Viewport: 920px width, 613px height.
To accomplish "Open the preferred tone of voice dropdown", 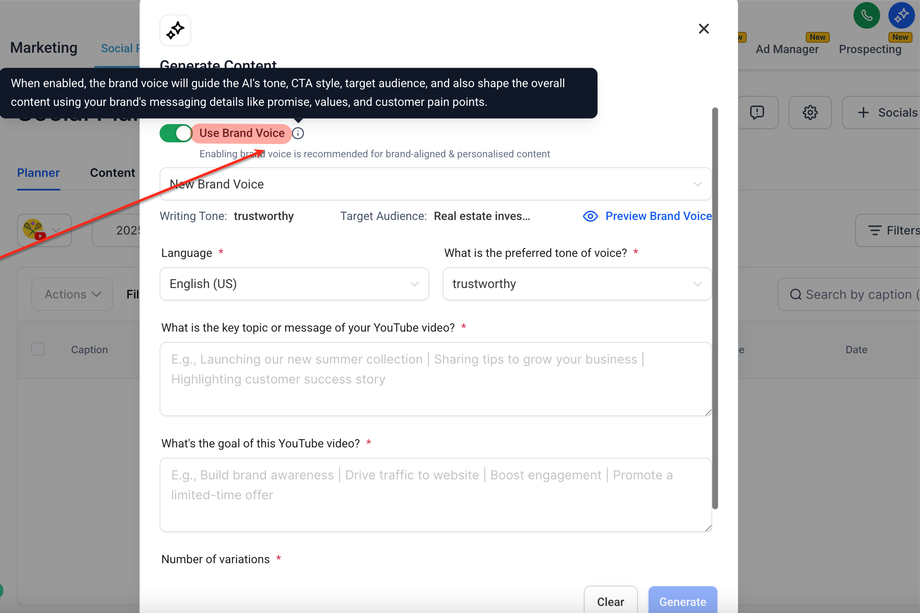I will tap(577, 284).
